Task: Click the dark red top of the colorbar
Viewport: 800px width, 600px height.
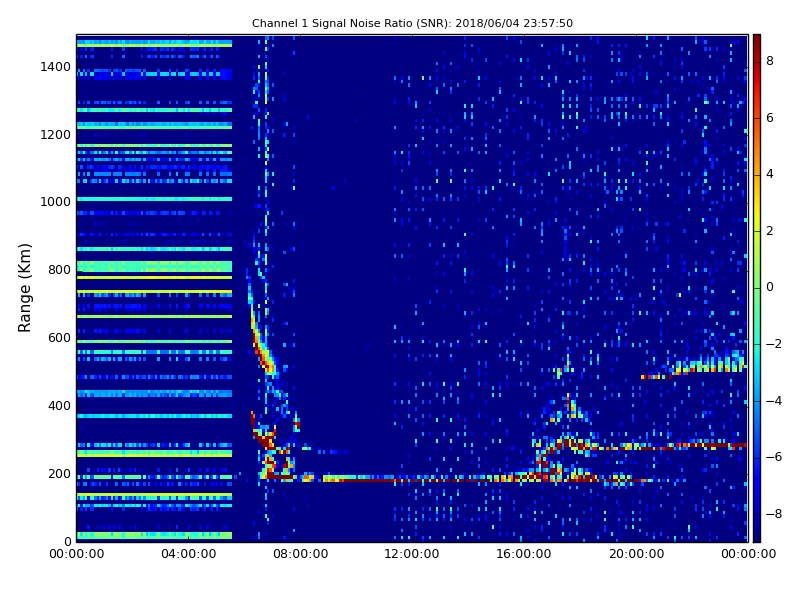Action: click(x=757, y=43)
